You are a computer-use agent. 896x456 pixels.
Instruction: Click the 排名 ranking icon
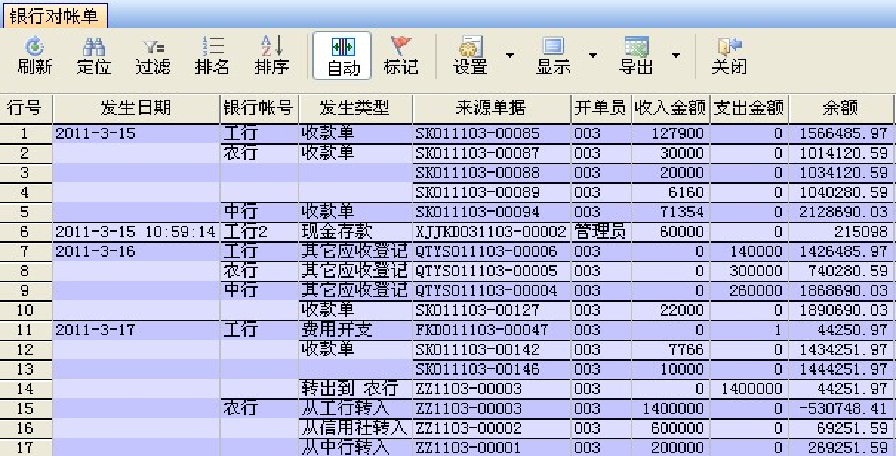[211, 47]
